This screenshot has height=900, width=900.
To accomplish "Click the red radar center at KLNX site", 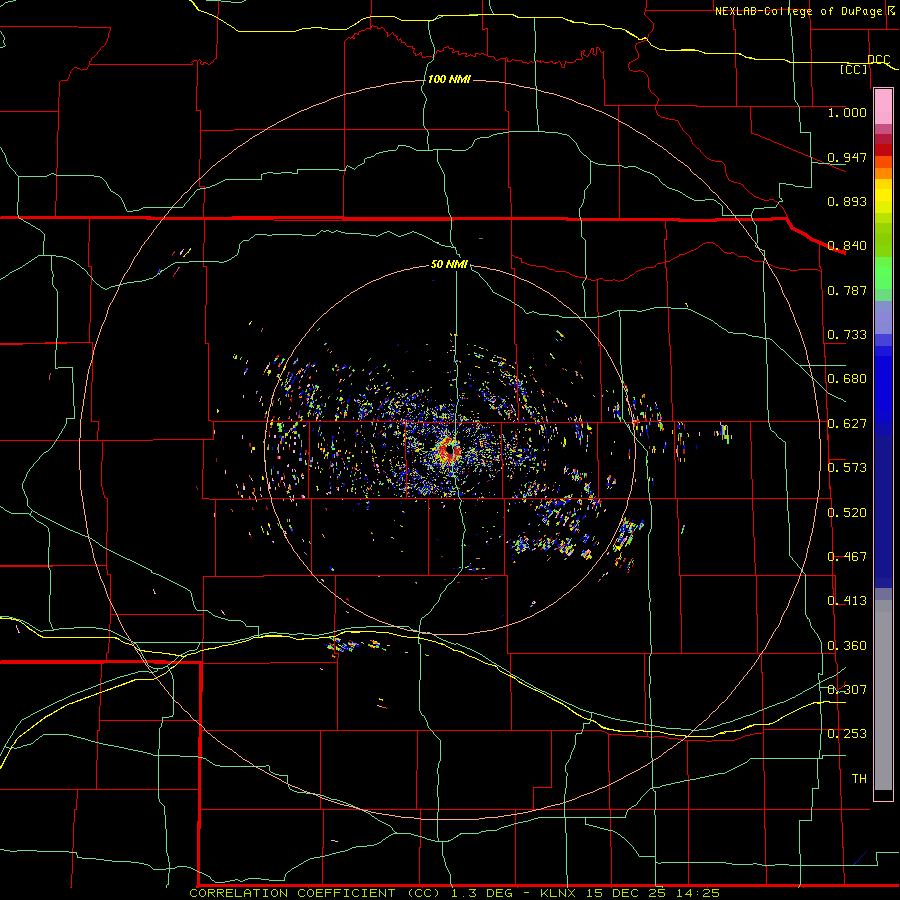I will [449, 452].
